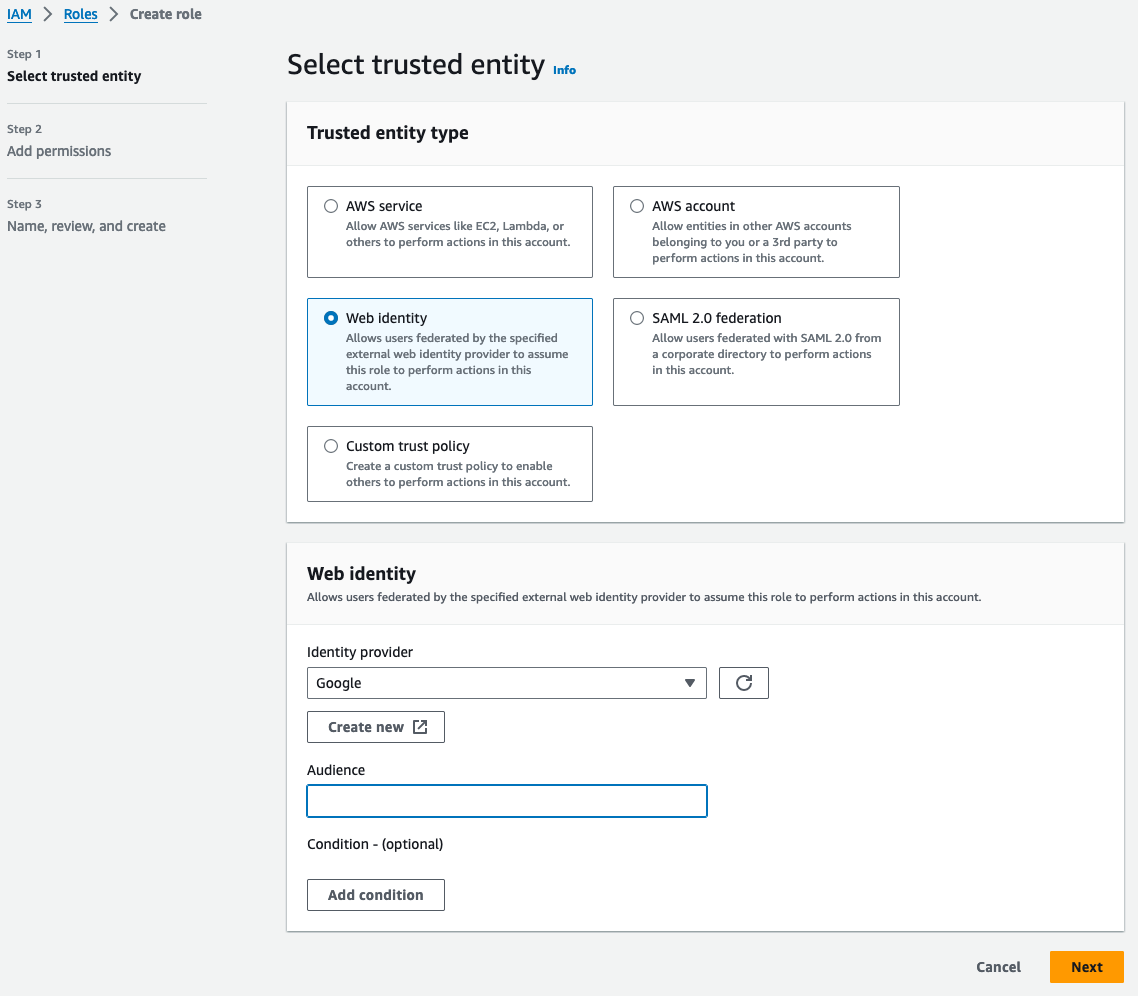Open the Identity provider dropdown showing Google
Screen dimensions: 1138x996
(x=506, y=682)
